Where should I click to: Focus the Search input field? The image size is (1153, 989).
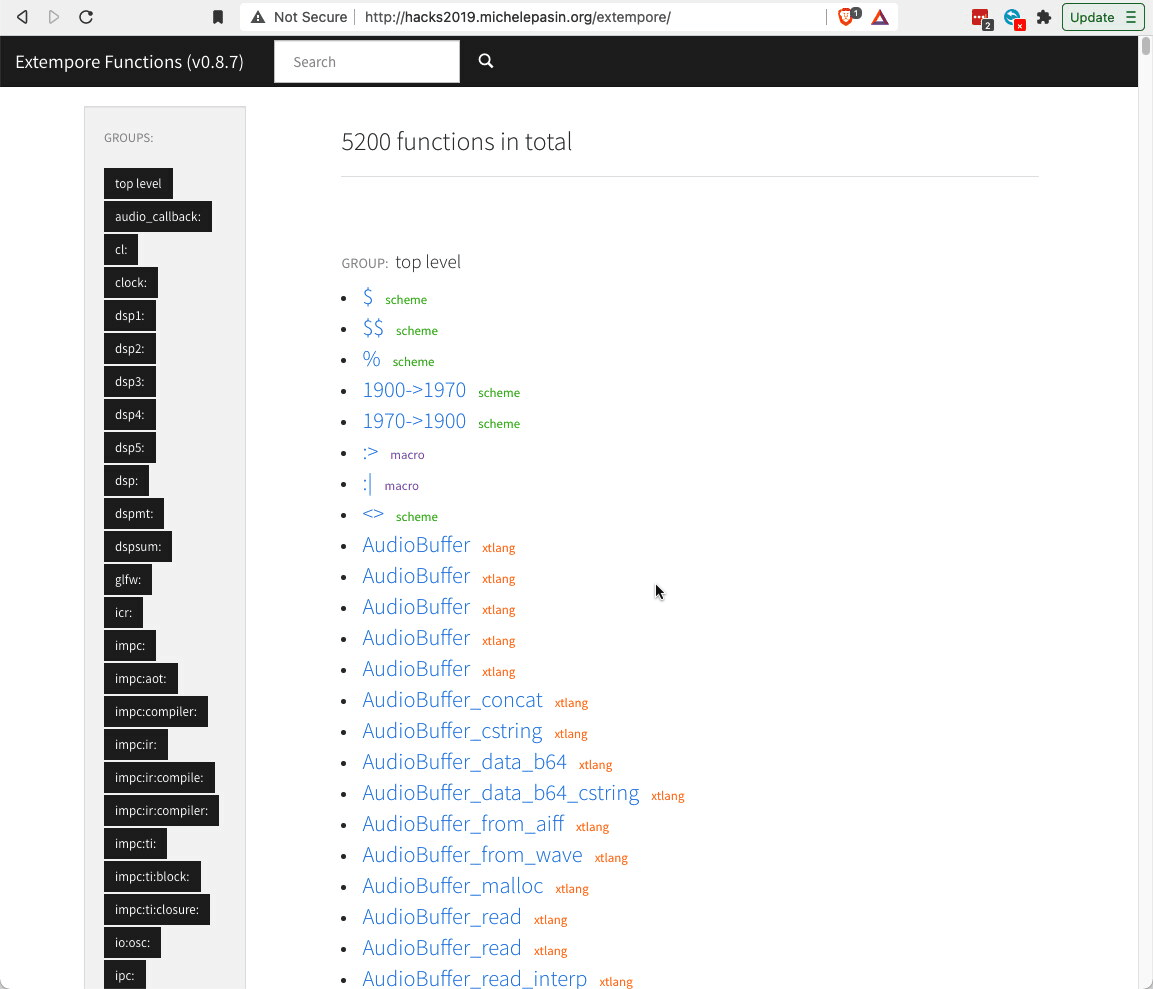click(x=366, y=62)
